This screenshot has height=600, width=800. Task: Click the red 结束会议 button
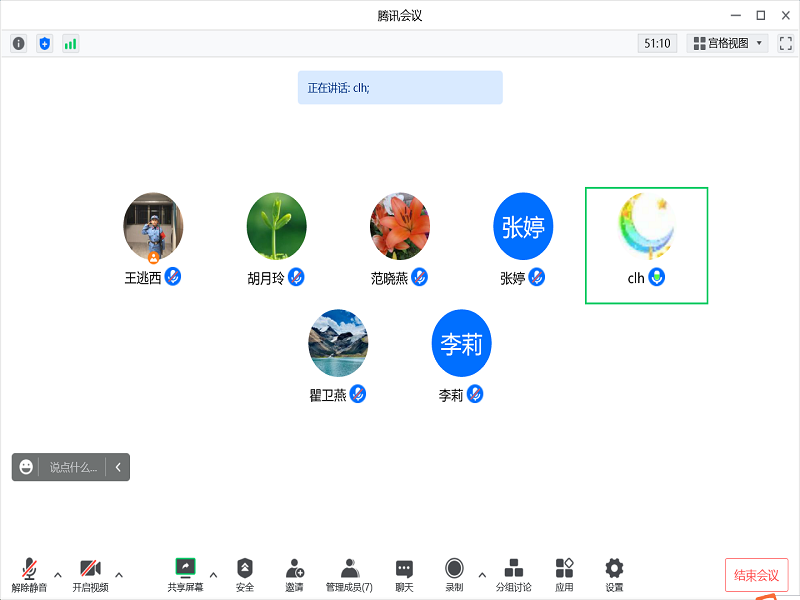click(x=756, y=575)
